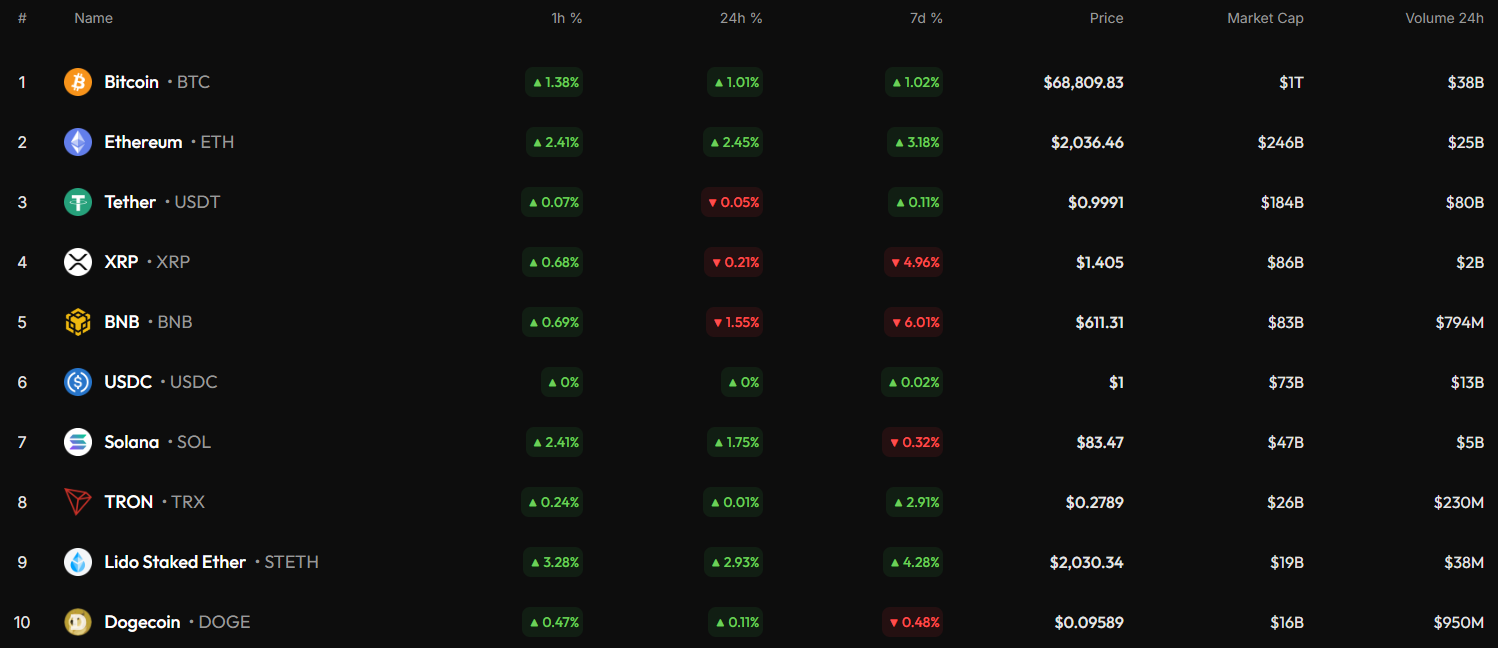The image size is (1498, 648).
Task: Click the TRON logo icon
Action: [78, 502]
